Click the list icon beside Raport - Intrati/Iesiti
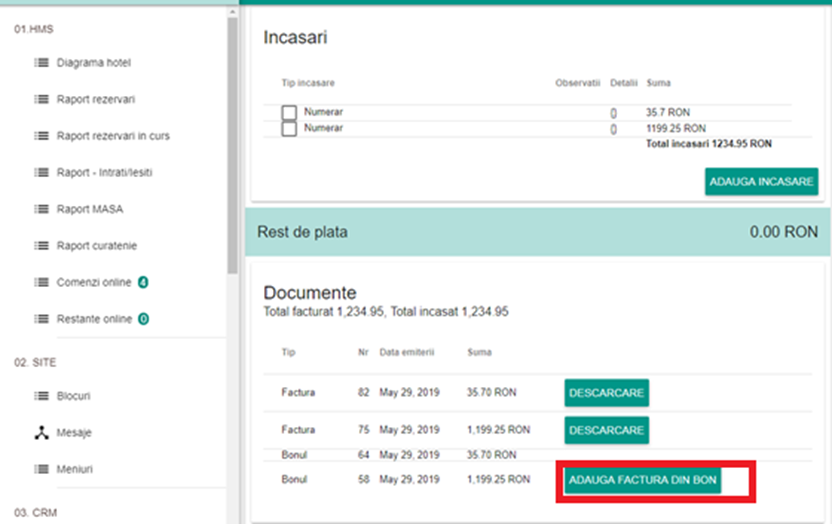The width and height of the screenshot is (832, 524). tap(41, 172)
